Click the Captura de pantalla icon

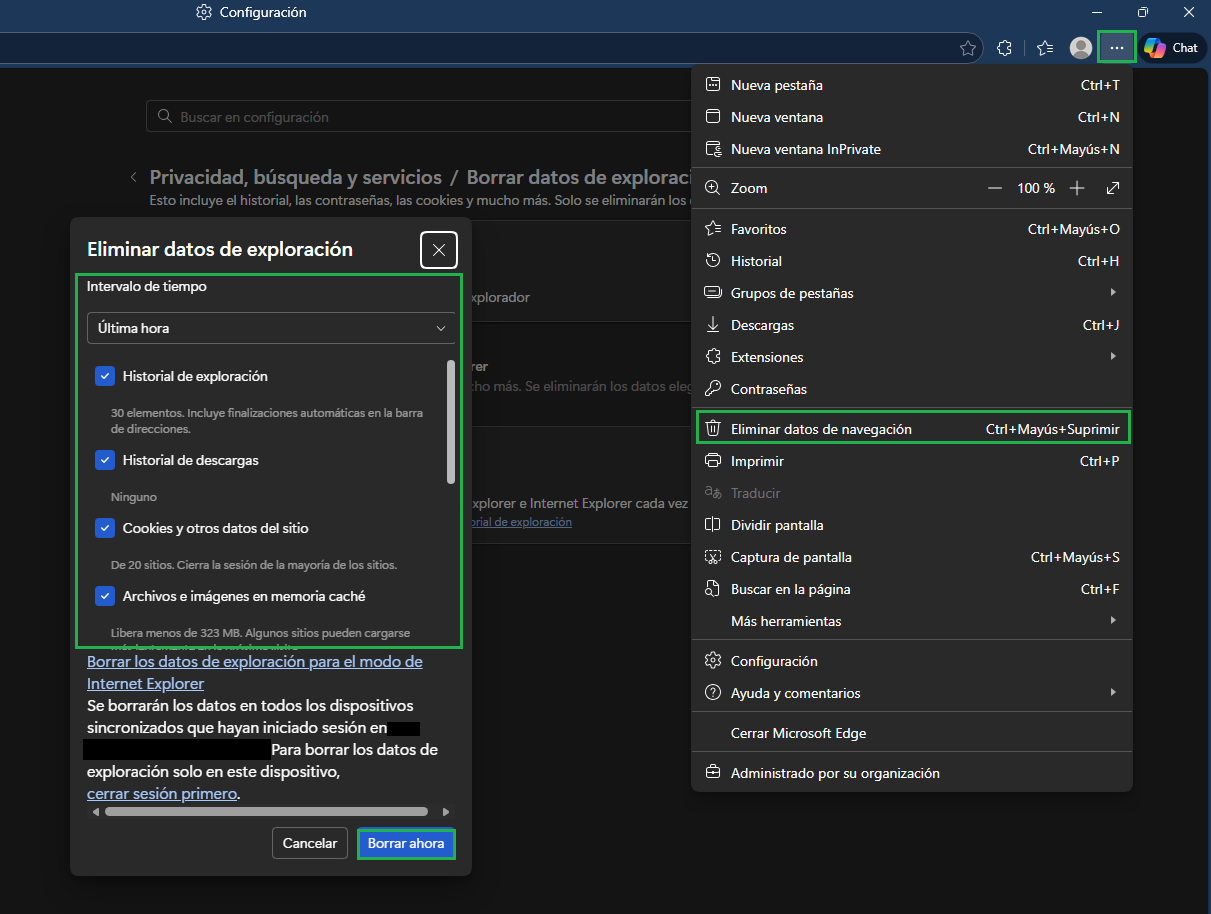713,557
